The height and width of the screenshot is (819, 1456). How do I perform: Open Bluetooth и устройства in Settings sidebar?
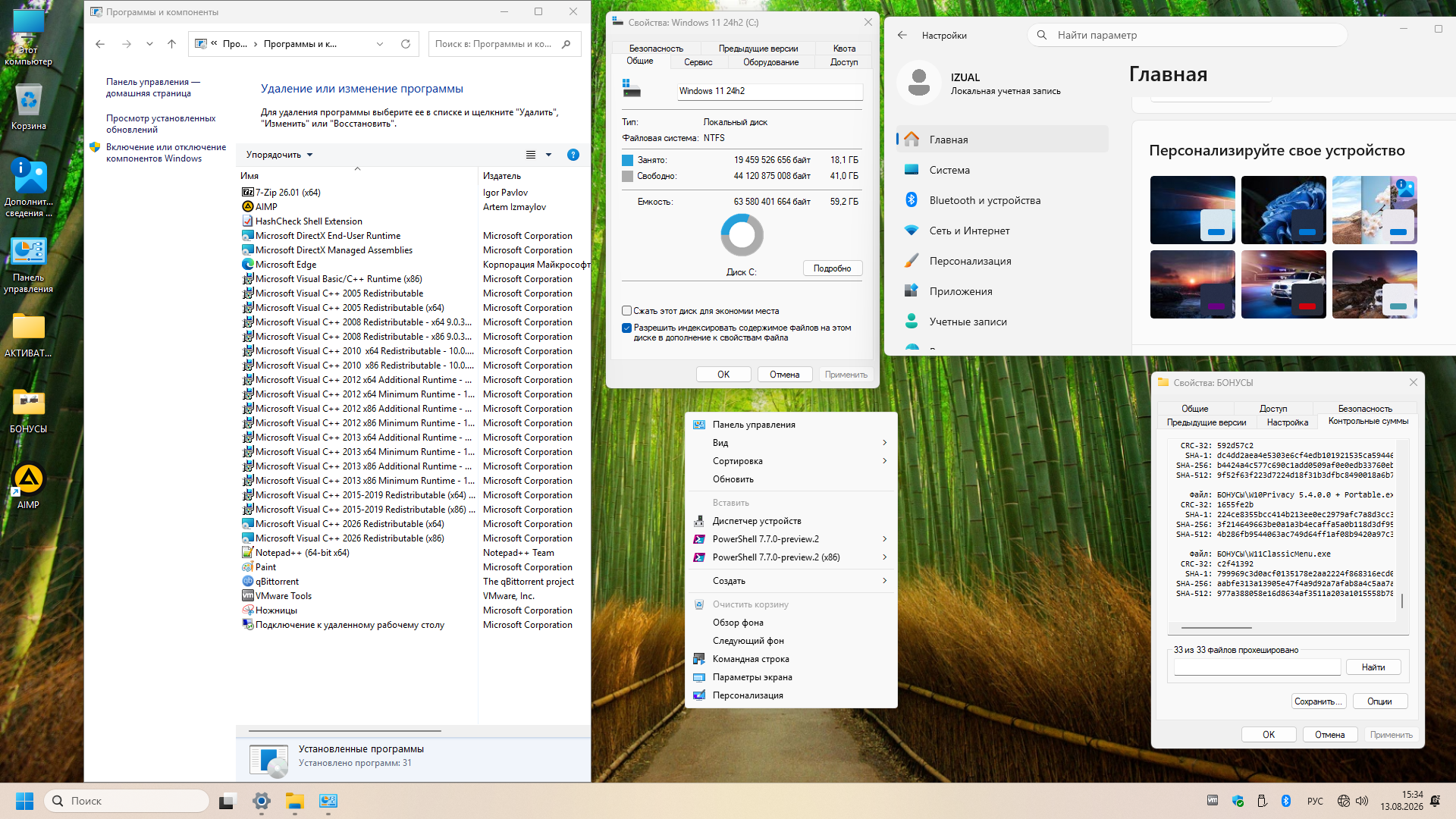[x=1003, y=200]
